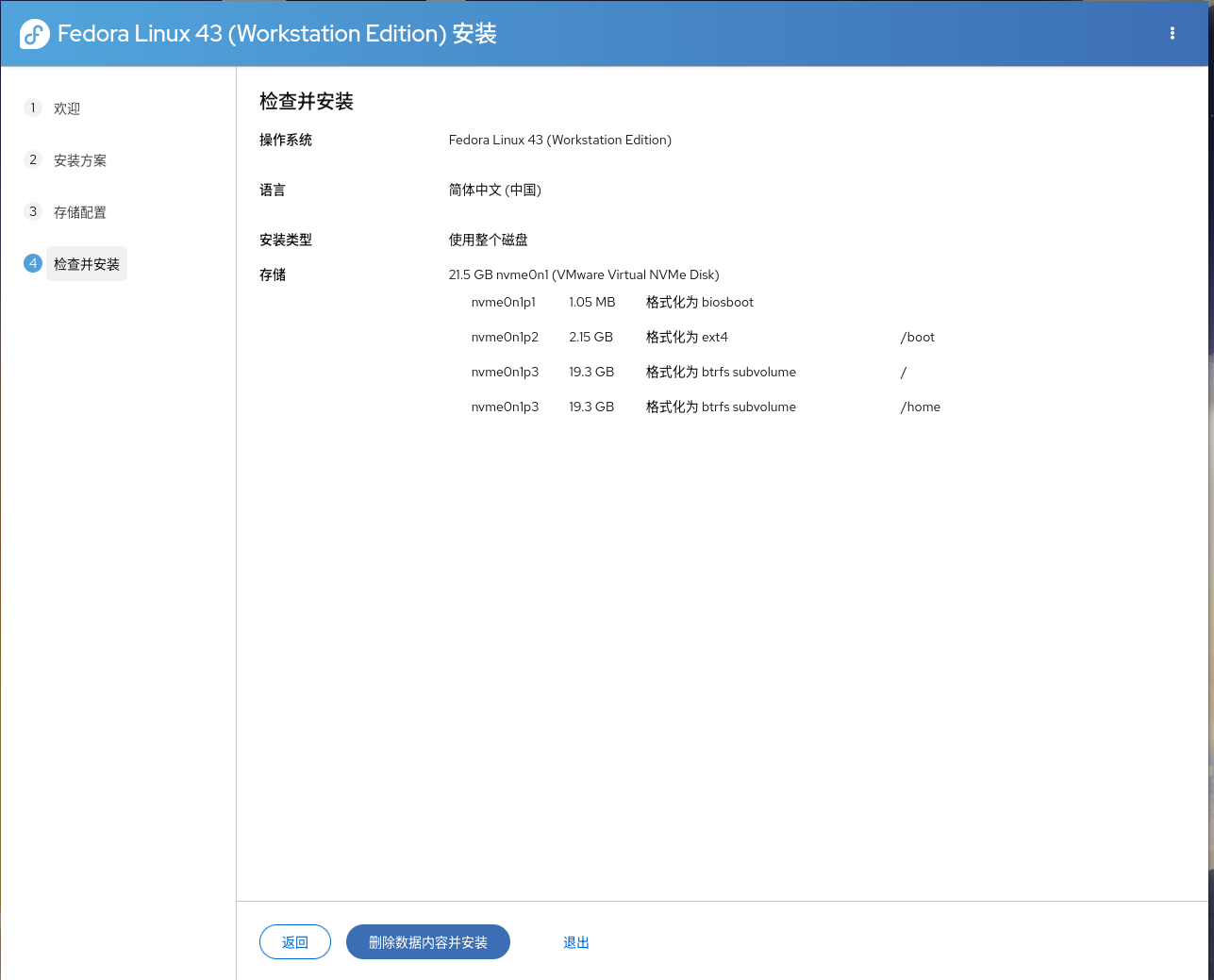The width and height of the screenshot is (1214, 980).
Task: Click the 格式化为 ext4 text
Action: click(686, 337)
